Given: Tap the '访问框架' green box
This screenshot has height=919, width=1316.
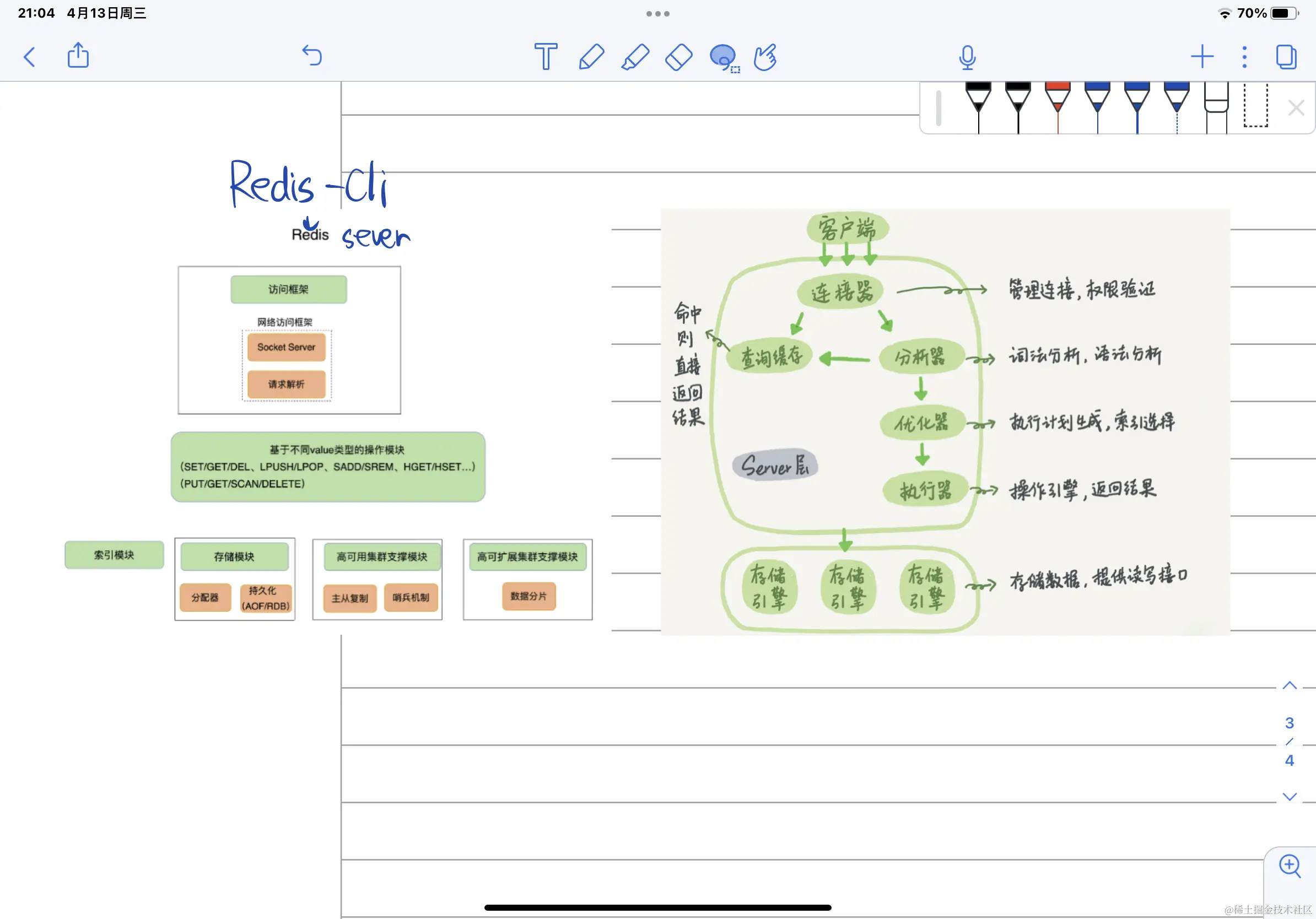Looking at the screenshot, I should pyautogui.click(x=288, y=289).
